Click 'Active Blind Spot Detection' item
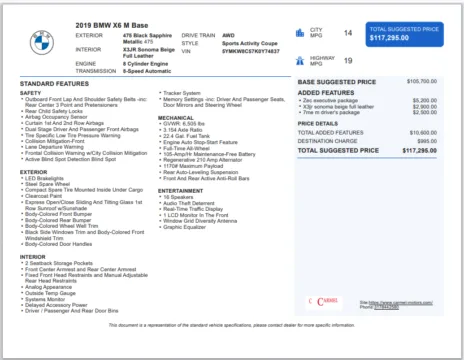This screenshot has width=464, height=360. [70, 159]
